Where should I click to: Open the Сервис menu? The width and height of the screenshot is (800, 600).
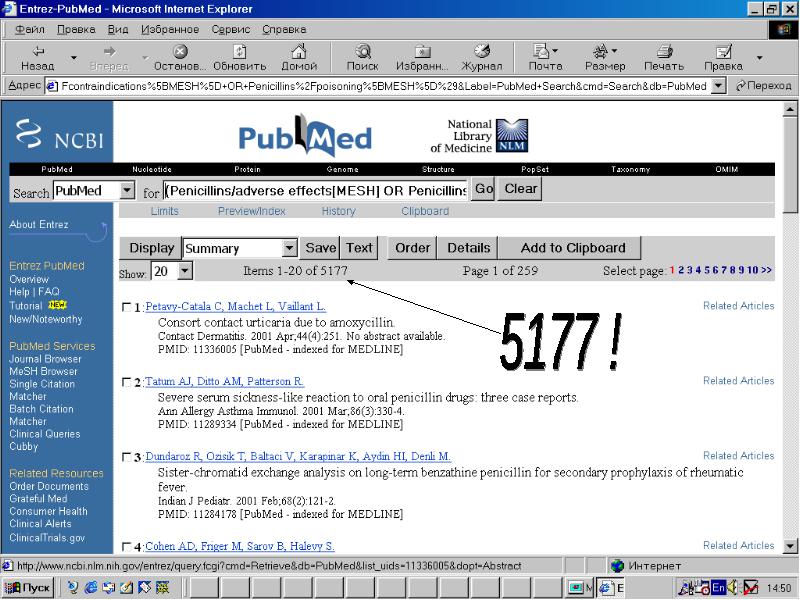pos(231,29)
